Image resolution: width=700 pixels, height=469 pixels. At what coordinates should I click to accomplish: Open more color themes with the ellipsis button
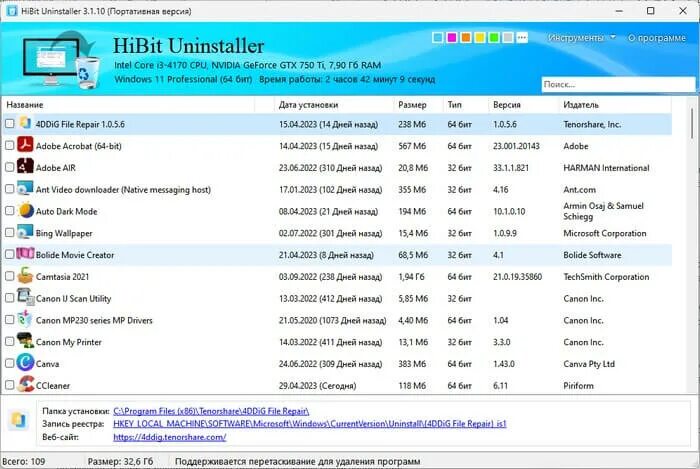(522, 37)
